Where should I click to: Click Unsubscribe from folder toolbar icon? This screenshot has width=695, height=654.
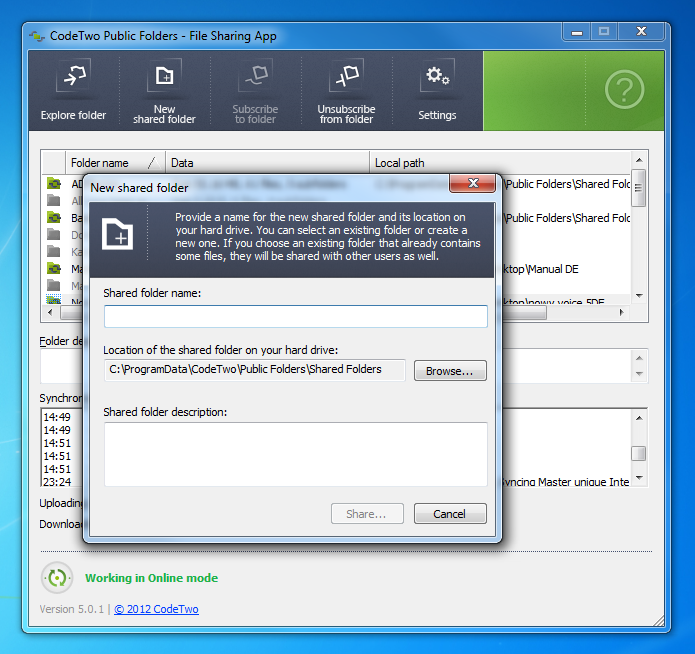click(347, 75)
